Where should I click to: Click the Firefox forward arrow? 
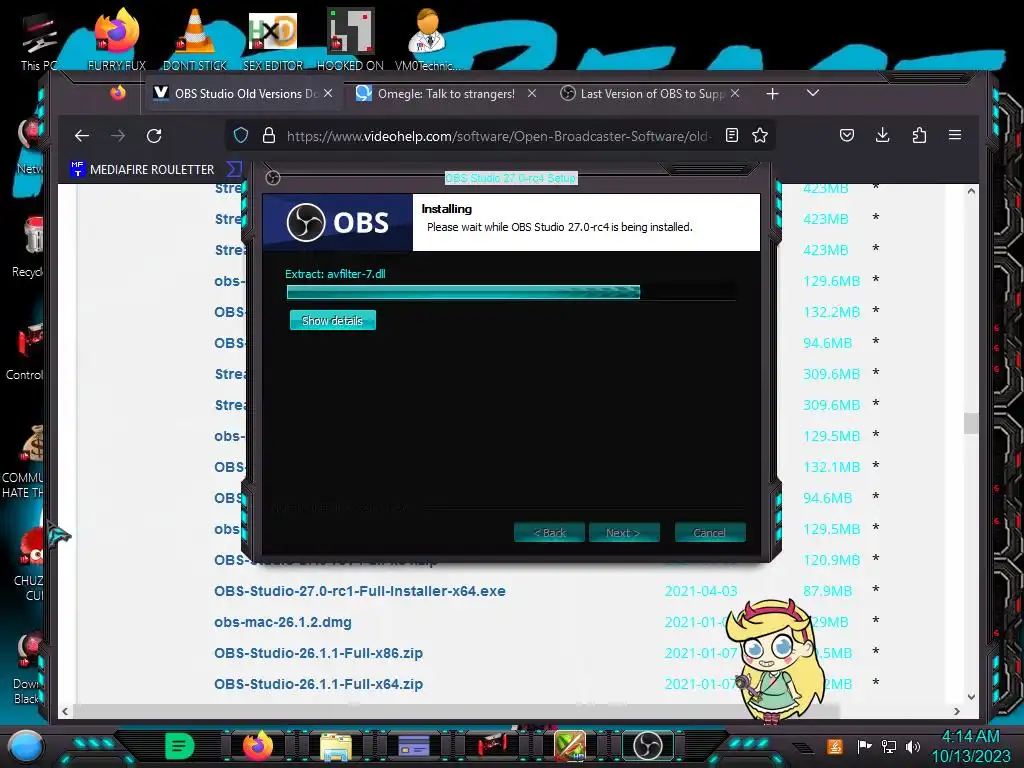point(118,136)
